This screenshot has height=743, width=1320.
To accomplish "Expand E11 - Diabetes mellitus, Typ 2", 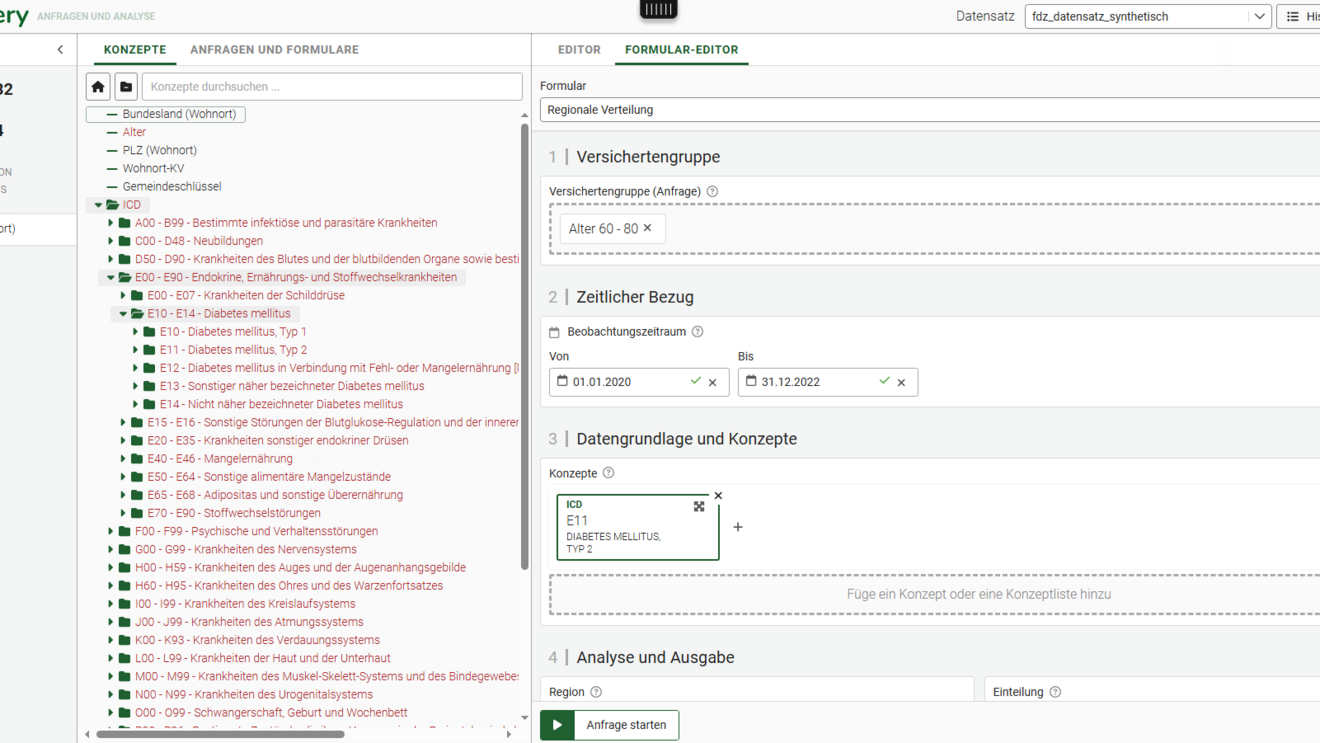I will 136,350.
